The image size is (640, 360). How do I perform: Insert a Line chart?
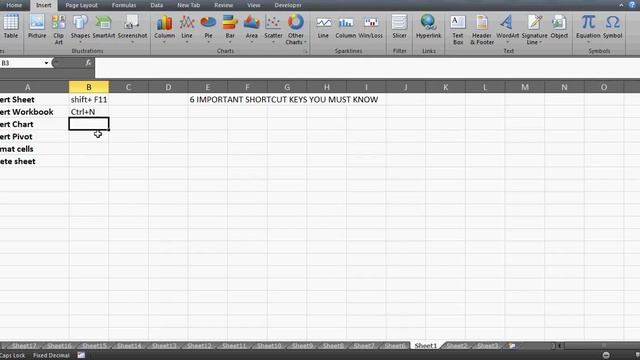(x=187, y=29)
